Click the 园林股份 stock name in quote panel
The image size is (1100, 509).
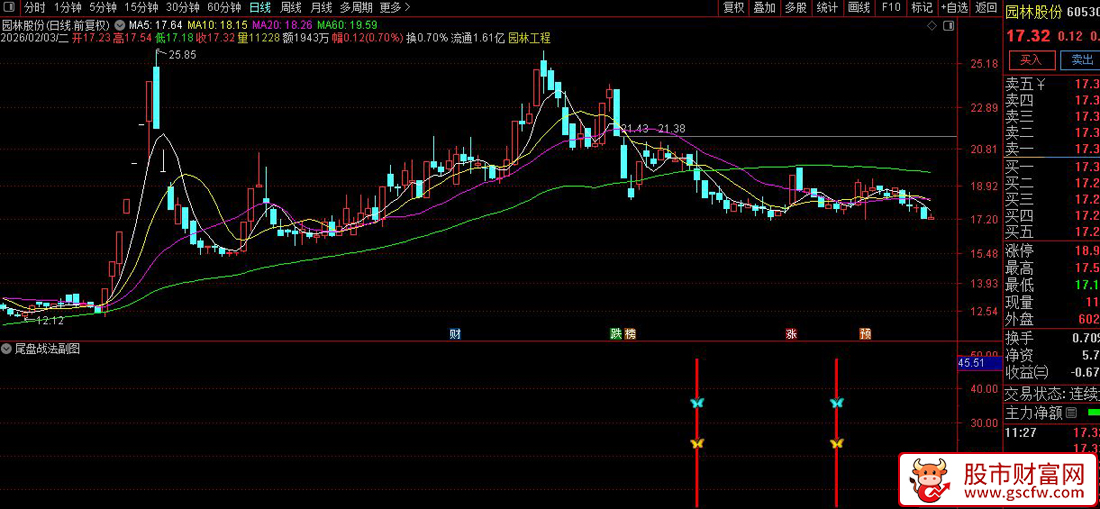point(1034,12)
